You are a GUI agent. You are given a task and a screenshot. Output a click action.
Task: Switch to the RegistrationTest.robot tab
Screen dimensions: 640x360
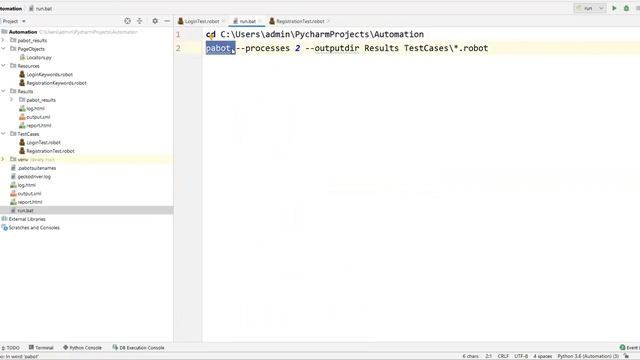pyautogui.click(x=300, y=21)
